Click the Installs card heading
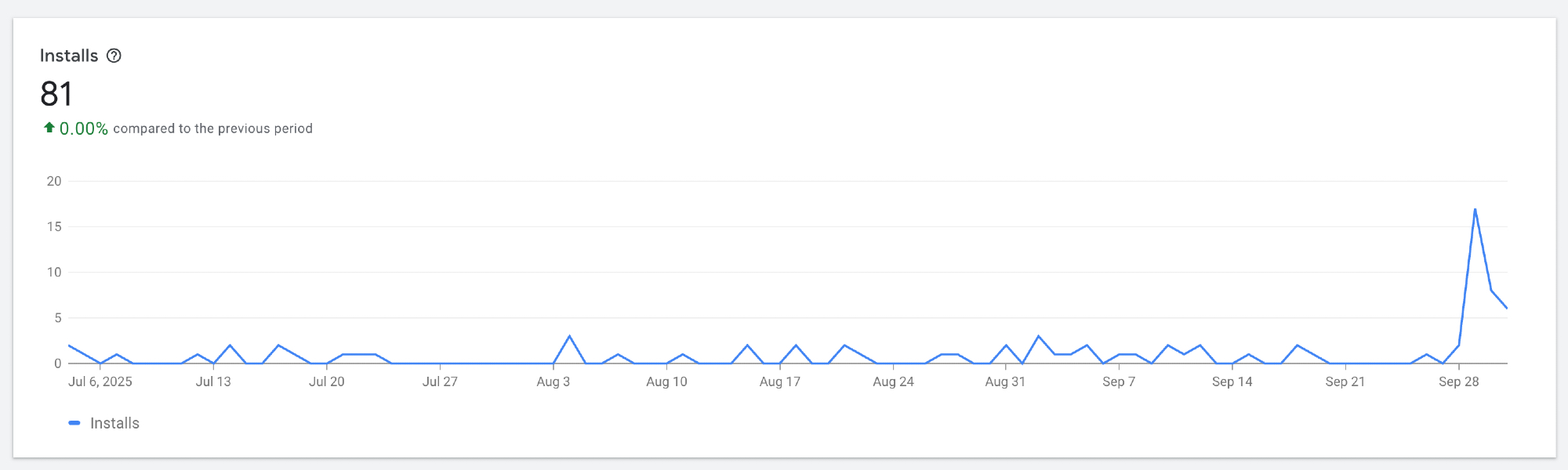The image size is (1568, 470). 69,56
